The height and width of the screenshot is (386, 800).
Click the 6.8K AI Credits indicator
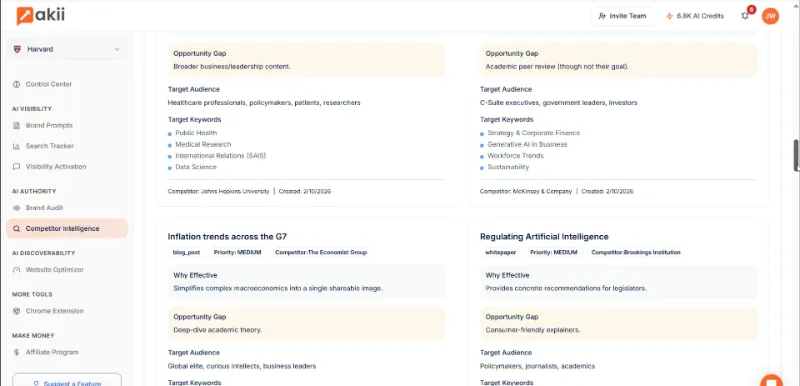pyautogui.click(x=695, y=16)
